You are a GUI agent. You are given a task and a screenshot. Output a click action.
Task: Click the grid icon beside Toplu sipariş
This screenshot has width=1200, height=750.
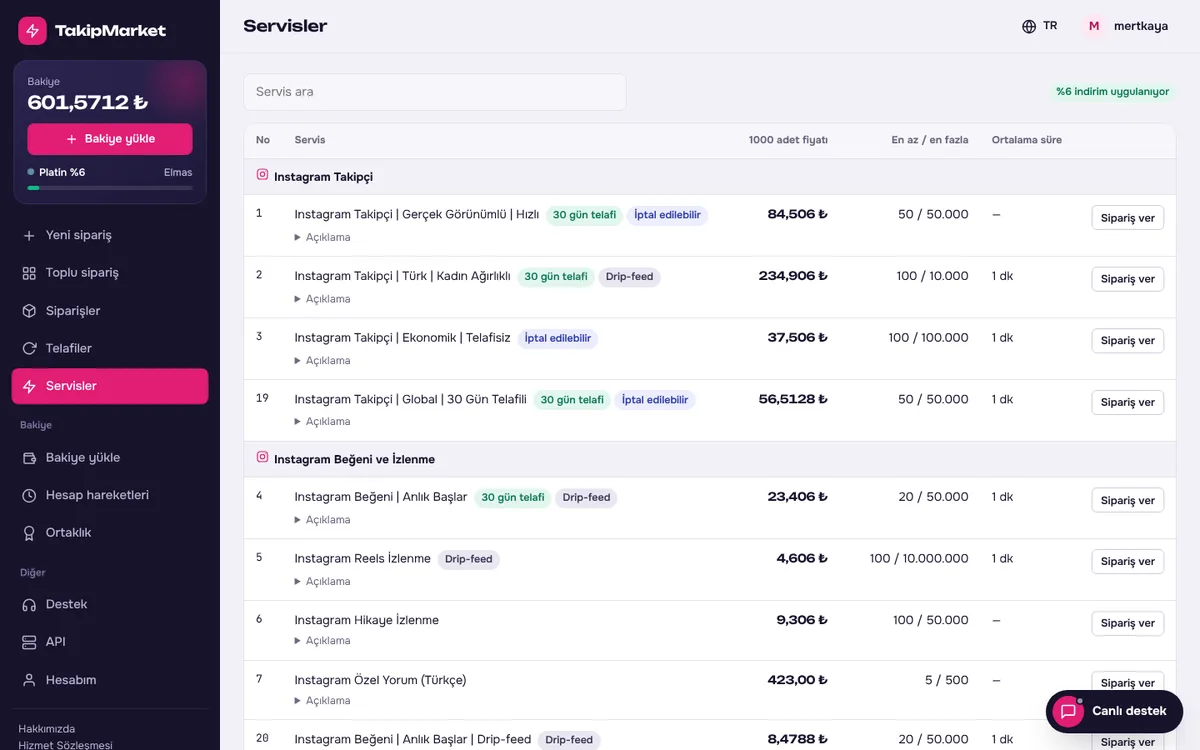28,273
